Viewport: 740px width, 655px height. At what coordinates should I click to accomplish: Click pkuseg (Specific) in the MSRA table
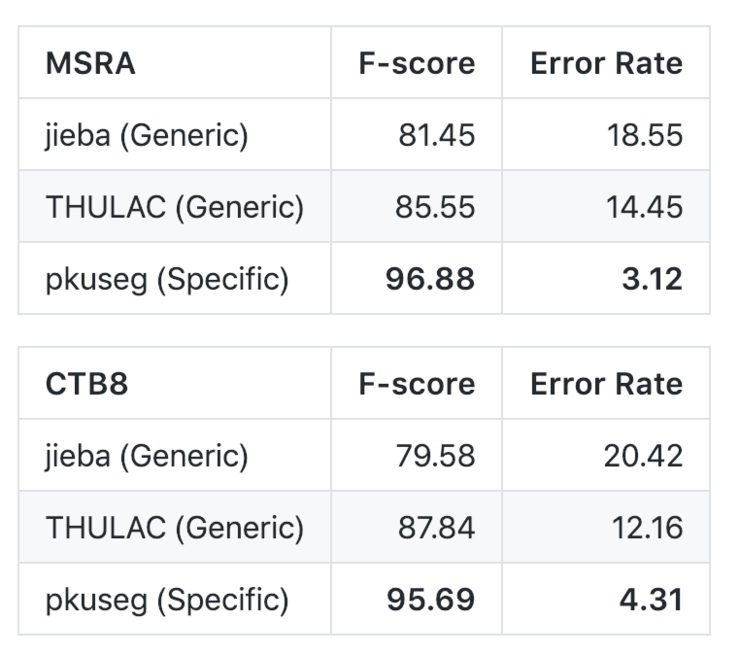[167, 279]
